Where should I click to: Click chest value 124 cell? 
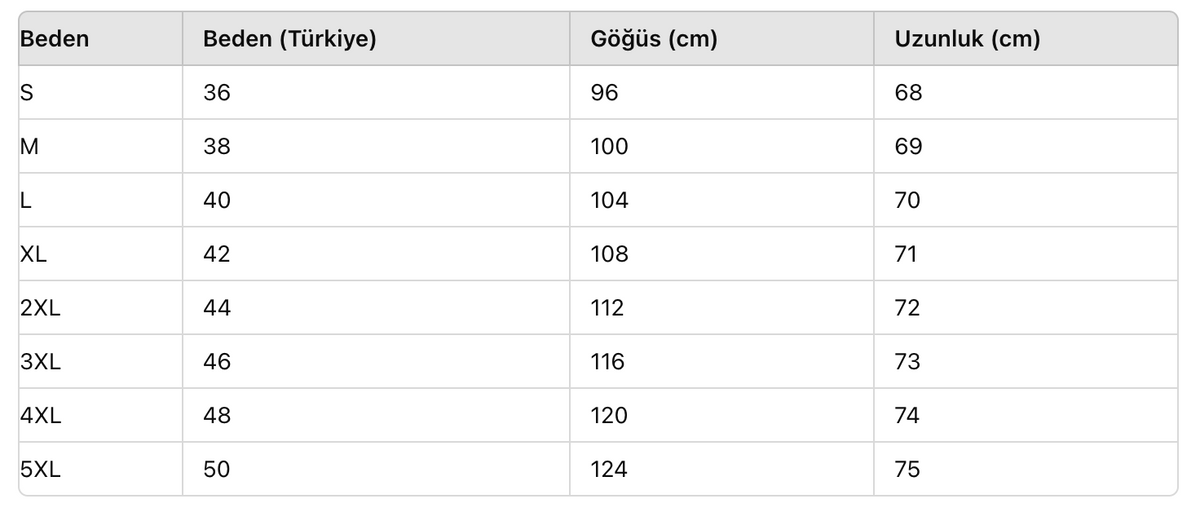pyautogui.click(x=609, y=469)
